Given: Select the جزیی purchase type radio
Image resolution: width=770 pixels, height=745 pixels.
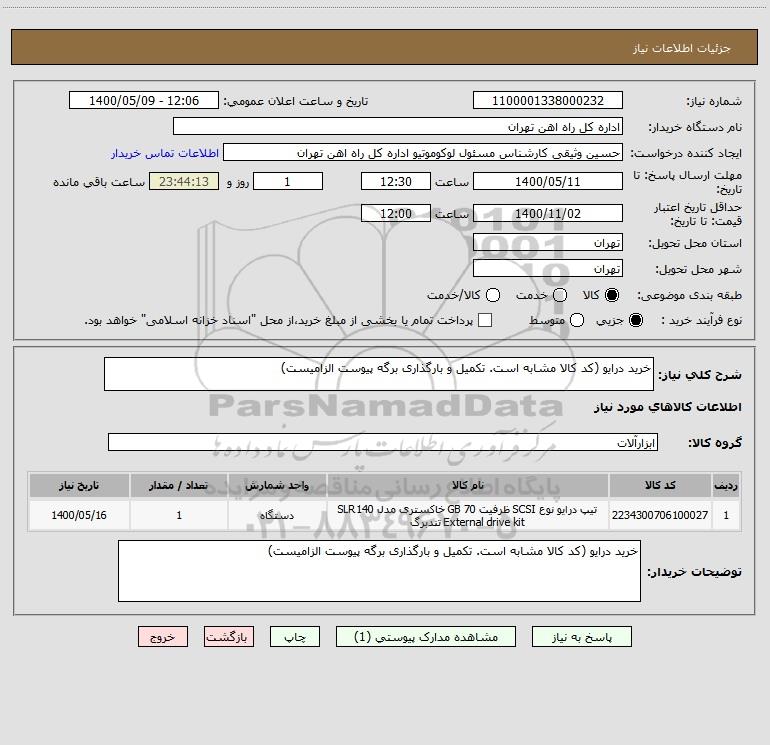Looking at the screenshot, I should pos(635,320).
